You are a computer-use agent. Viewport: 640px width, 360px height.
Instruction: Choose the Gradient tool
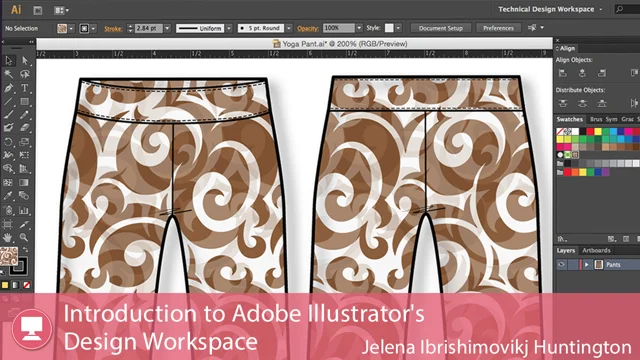[x=24, y=183]
